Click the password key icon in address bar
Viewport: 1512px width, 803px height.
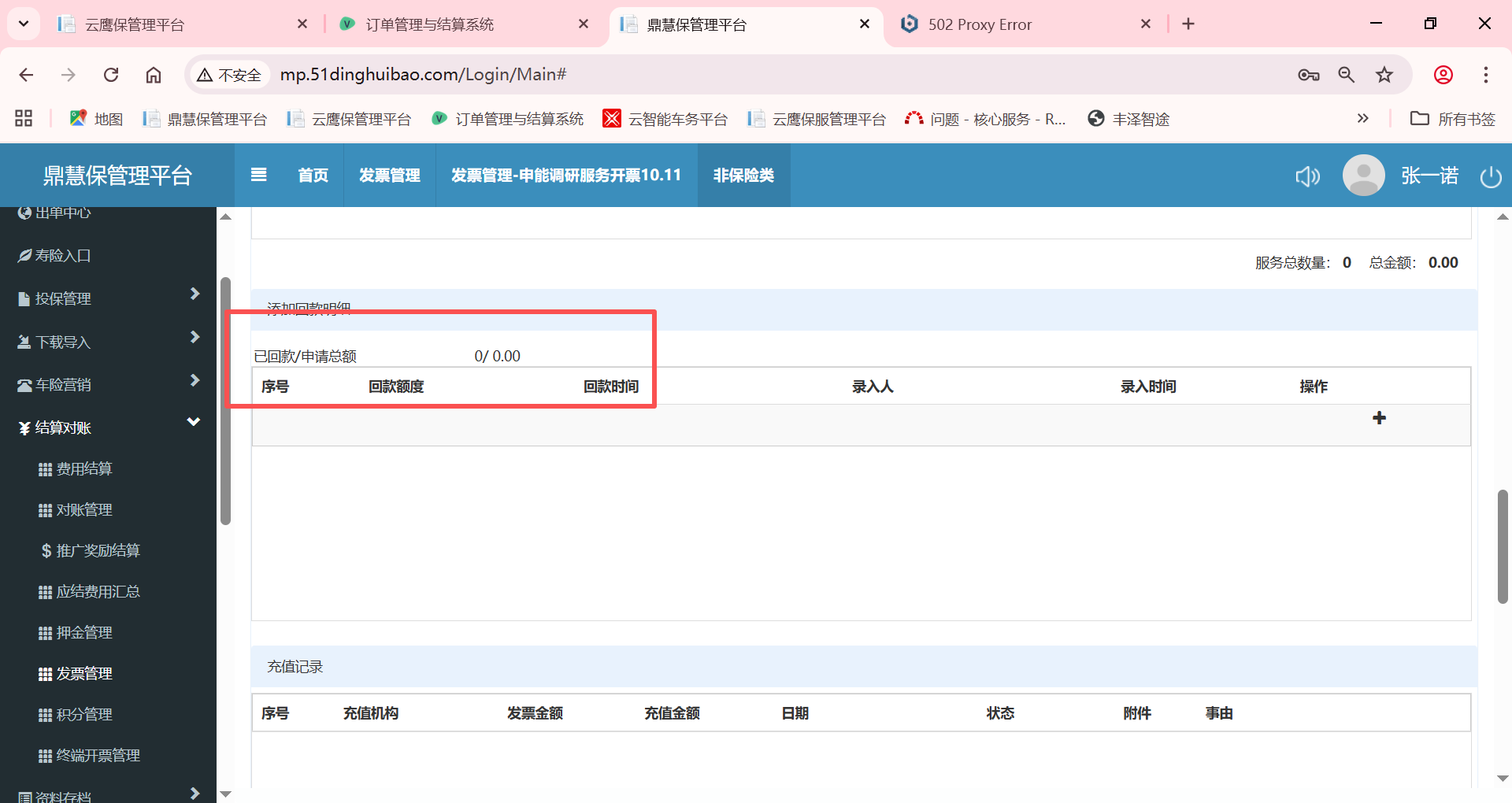click(x=1308, y=75)
